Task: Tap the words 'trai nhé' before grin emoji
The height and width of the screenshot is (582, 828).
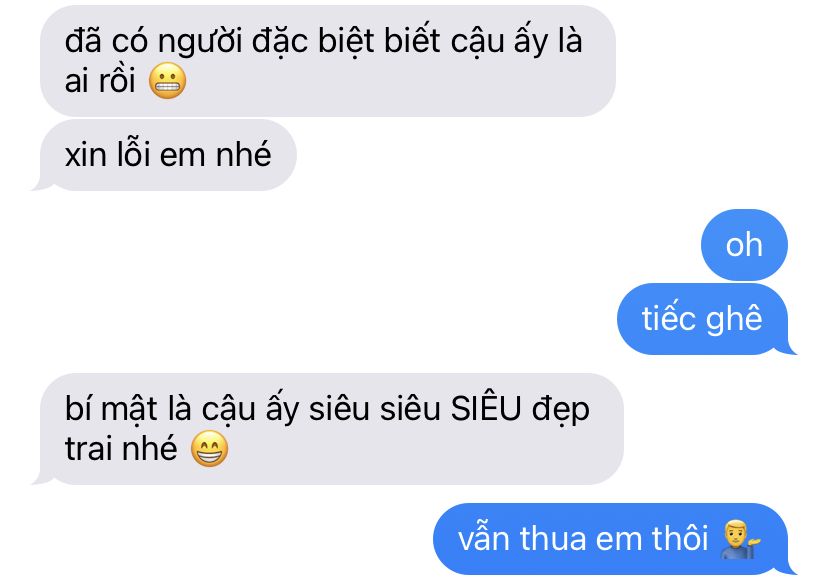Action: pyautogui.click(x=121, y=449)
